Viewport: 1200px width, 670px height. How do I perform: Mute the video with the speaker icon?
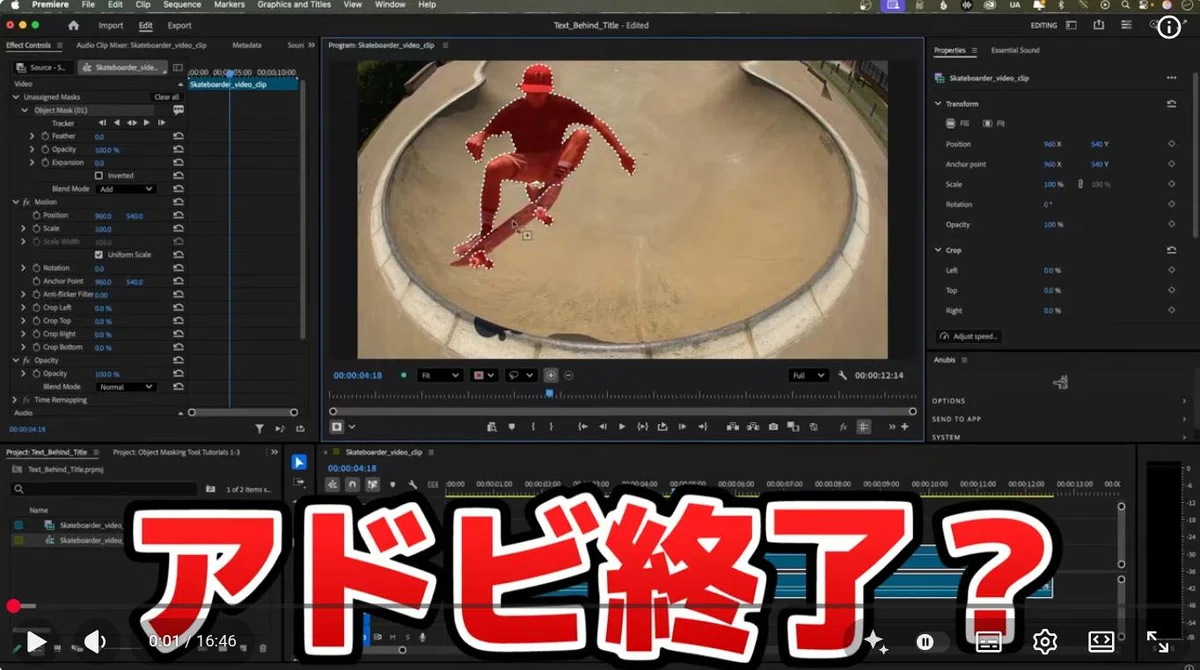(x=95, y=641)
